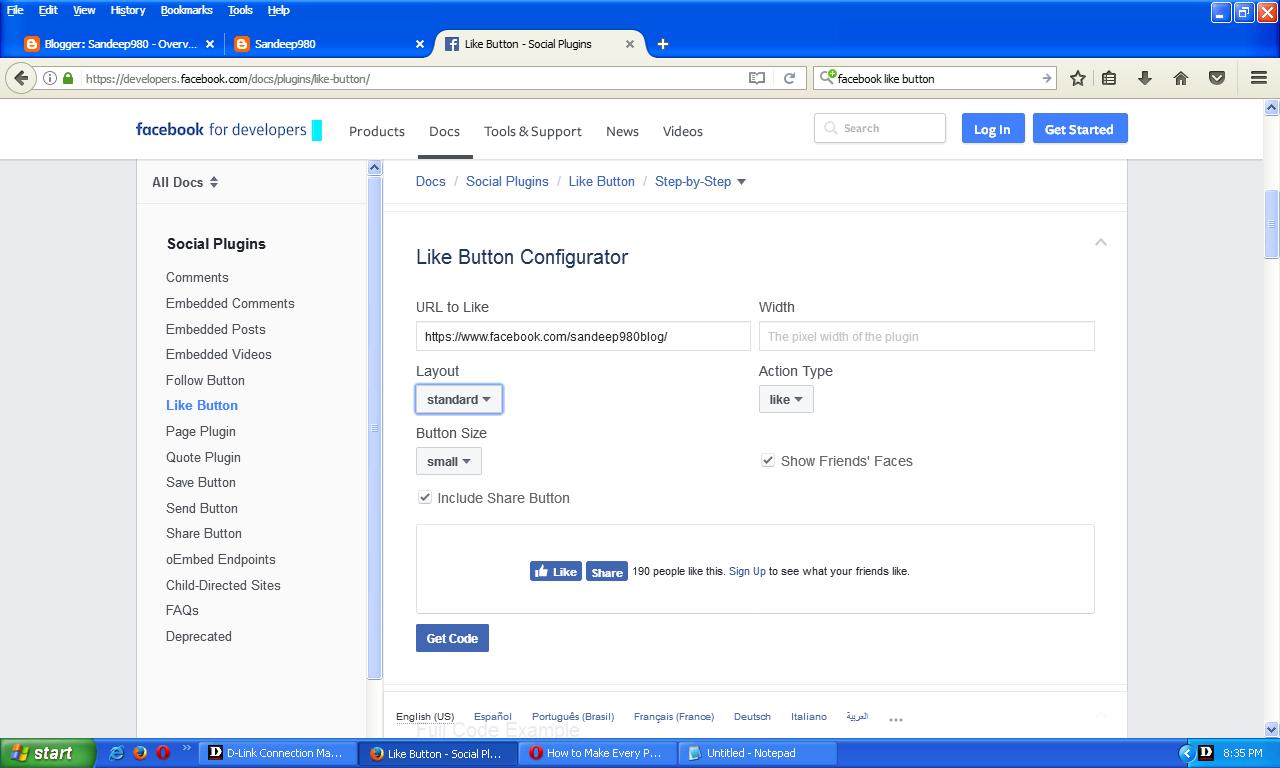The image size is (1280, 768).
Task: Open Quote Plugin in sidebar
Action: click(x=203, y=457)
